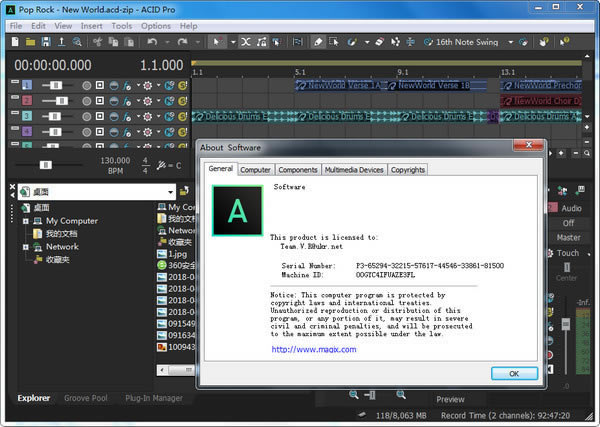Open the undo history dropdown arrow
Screen dimensions: 600x427
pos(167,42)
